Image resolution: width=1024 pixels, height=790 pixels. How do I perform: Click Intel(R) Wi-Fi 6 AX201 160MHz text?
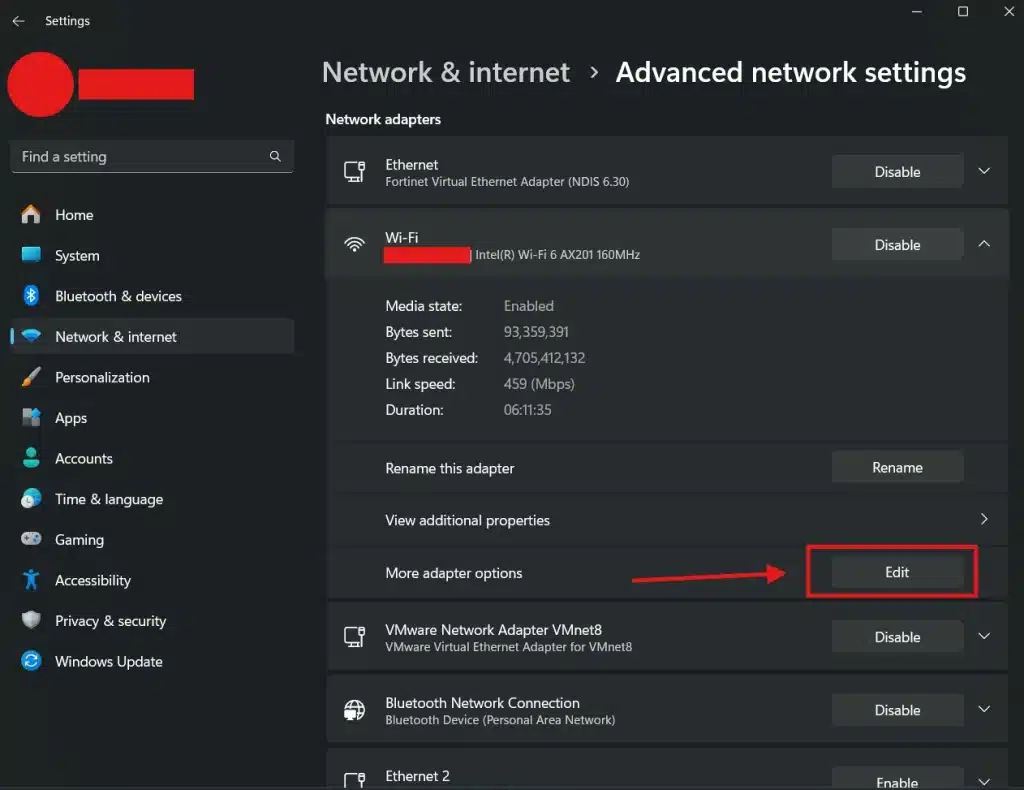[558, 255]
